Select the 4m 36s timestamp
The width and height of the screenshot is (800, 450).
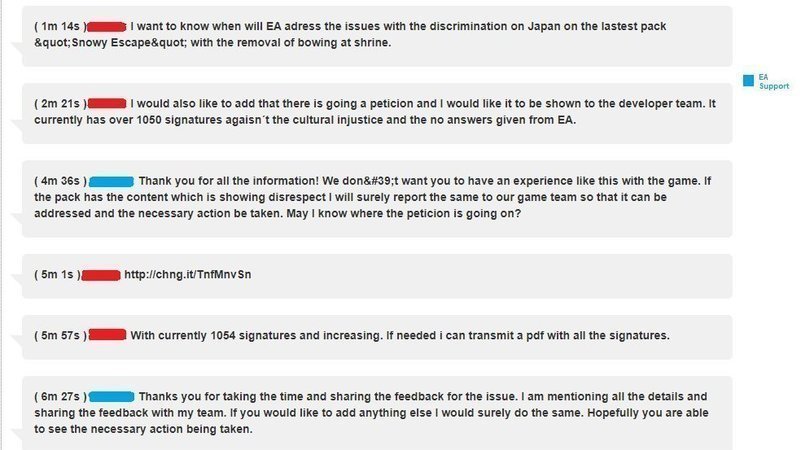click(x=59, y=181)
